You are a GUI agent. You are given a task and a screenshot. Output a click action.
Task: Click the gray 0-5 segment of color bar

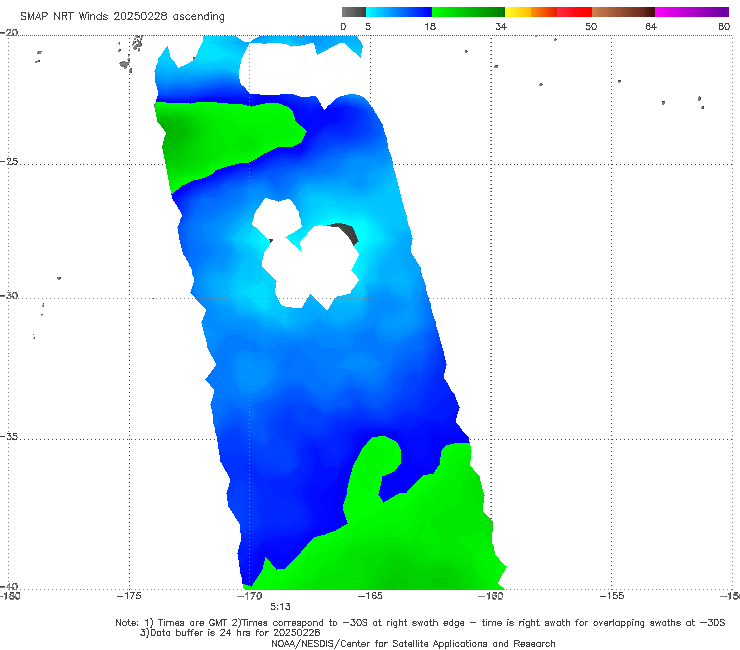[x=354, y=12]
